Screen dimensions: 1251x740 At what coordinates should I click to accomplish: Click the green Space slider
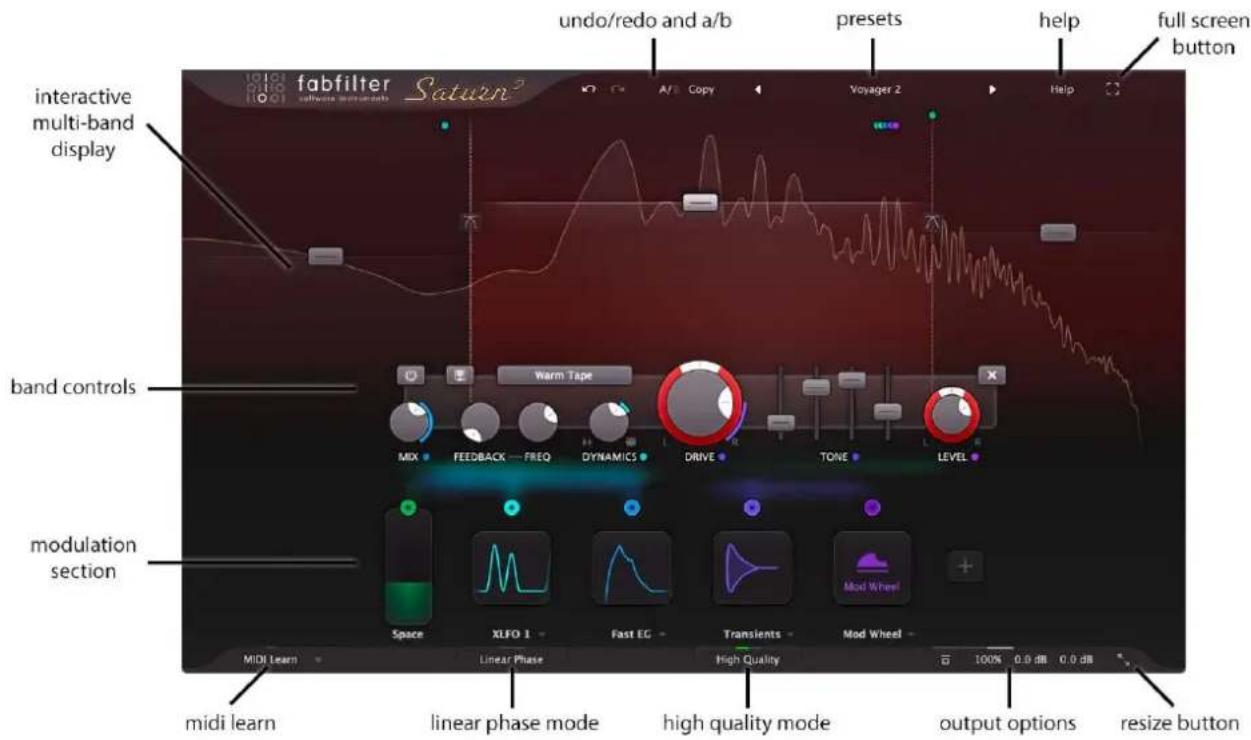[408, 566]
